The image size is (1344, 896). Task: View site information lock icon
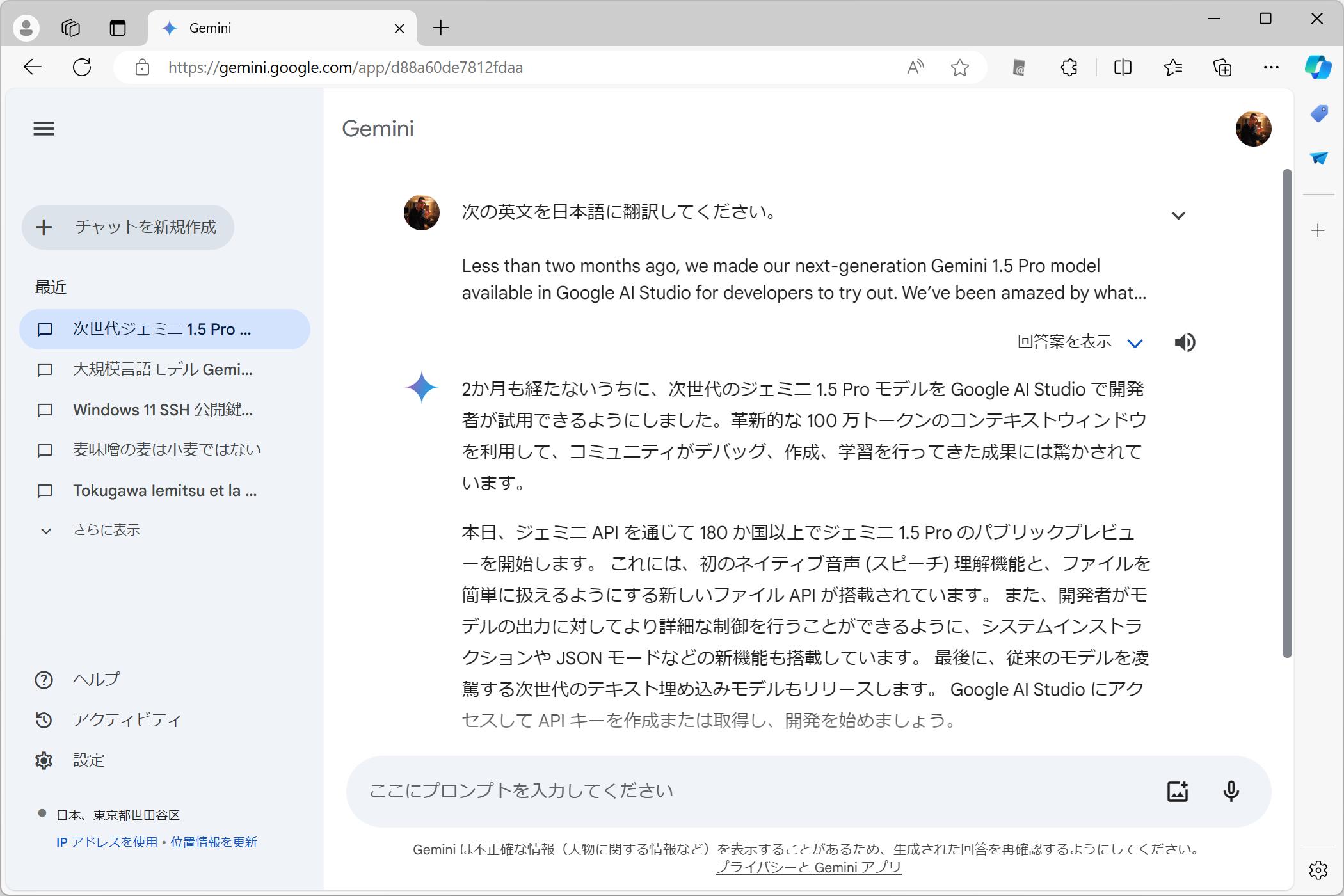pos(142,67)
